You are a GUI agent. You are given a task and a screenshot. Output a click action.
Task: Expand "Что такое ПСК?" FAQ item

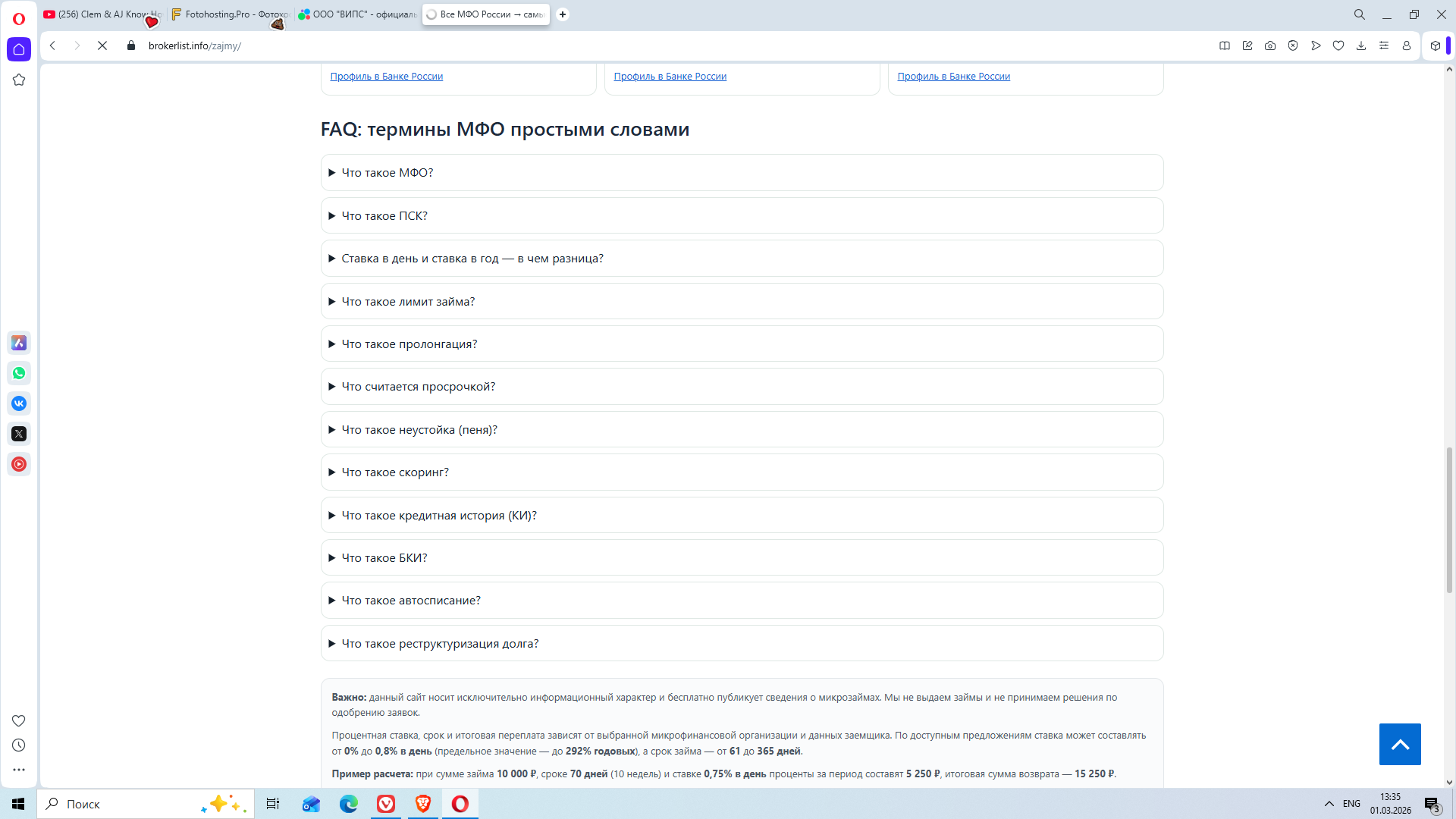click(384, 216)
